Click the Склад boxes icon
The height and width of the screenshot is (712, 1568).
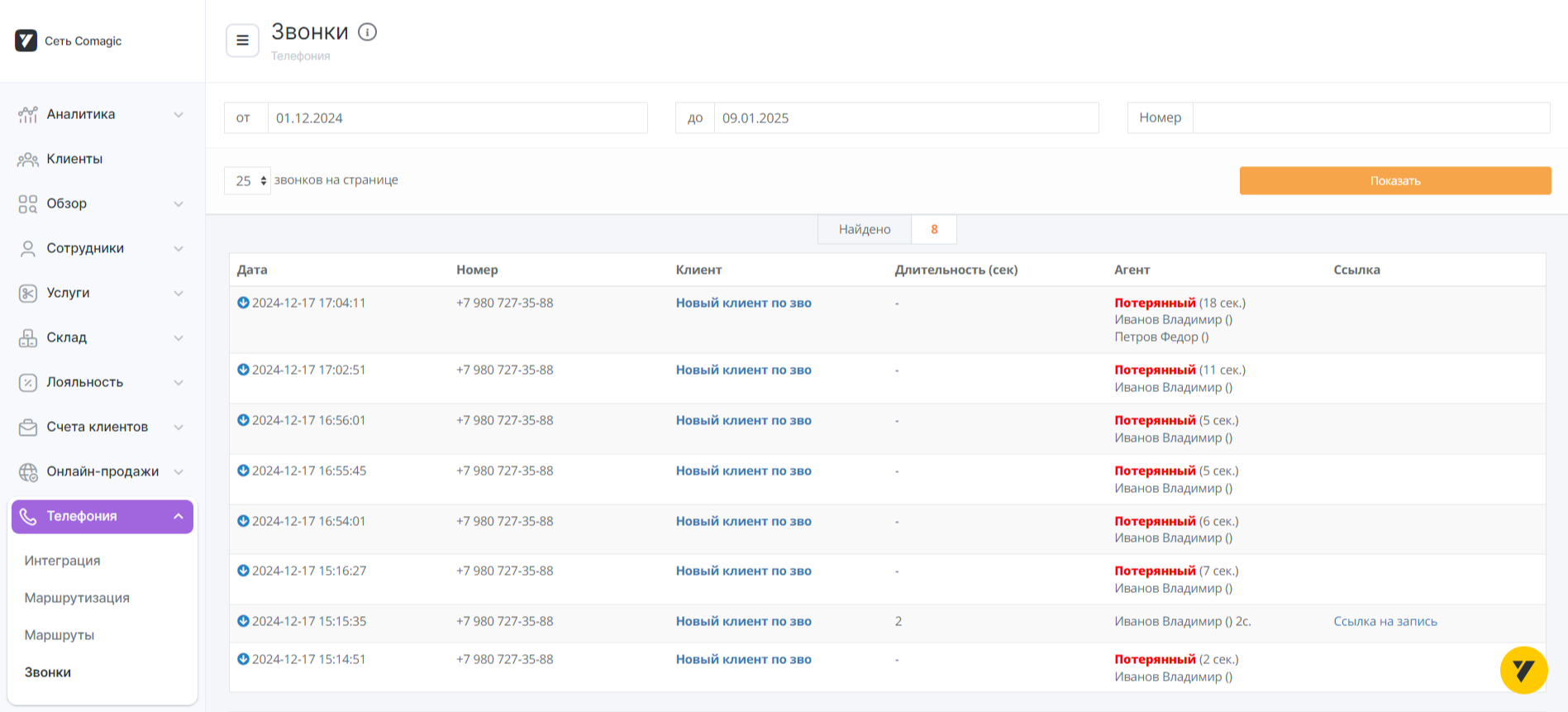click(28, 337)
